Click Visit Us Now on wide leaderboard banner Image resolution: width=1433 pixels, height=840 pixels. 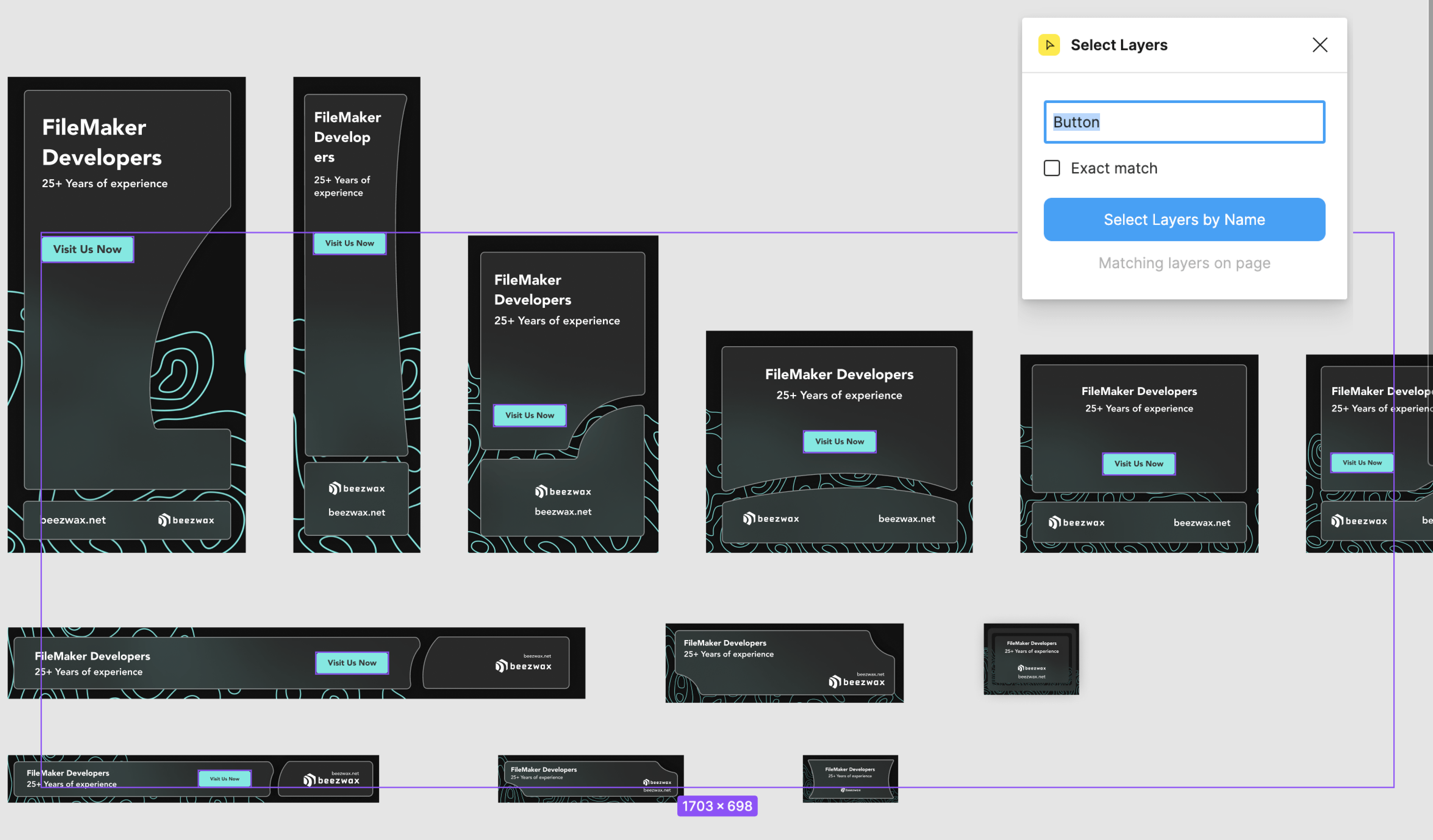coord(351,663)
